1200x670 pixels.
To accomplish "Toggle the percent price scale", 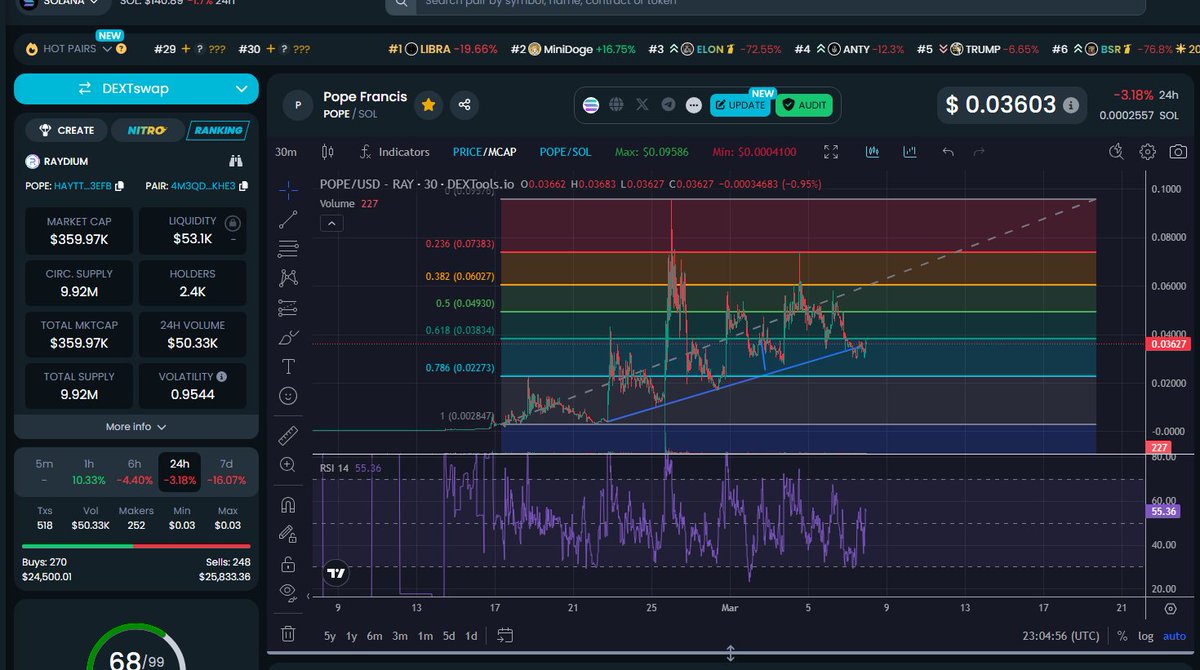I will pyautogui.click(x=1122, y=636).
